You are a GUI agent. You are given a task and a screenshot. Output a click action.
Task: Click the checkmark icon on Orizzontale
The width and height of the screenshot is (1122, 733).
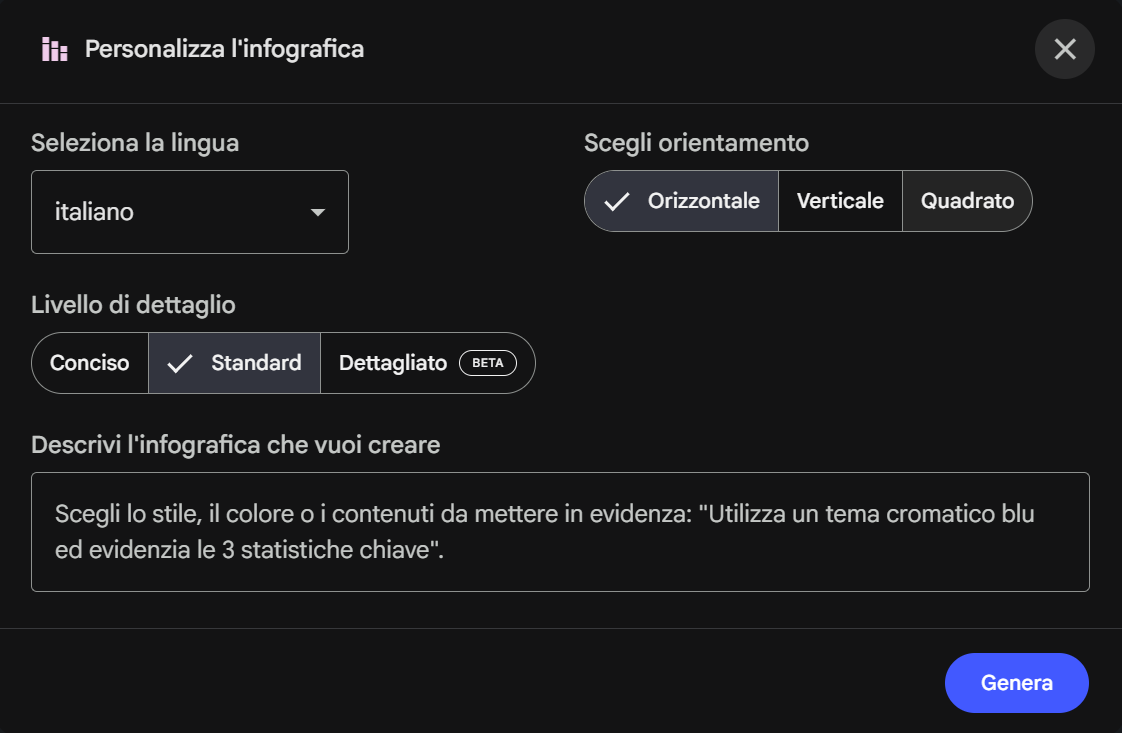click(x=617, y=201)
